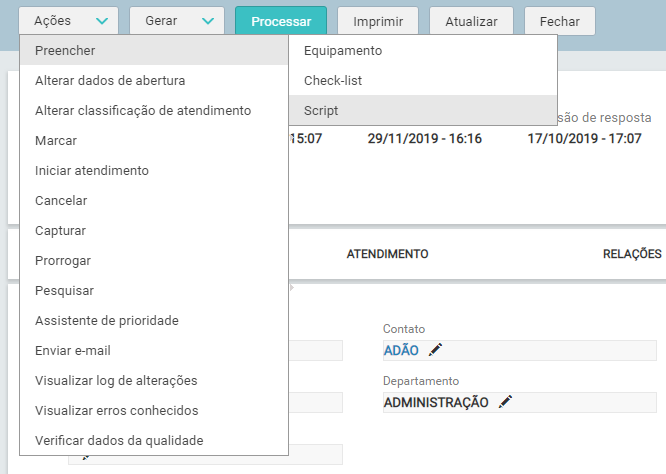Select Pesquisar menu entry
This screenshot has height=474, width=666.
[x=154, y=291]
